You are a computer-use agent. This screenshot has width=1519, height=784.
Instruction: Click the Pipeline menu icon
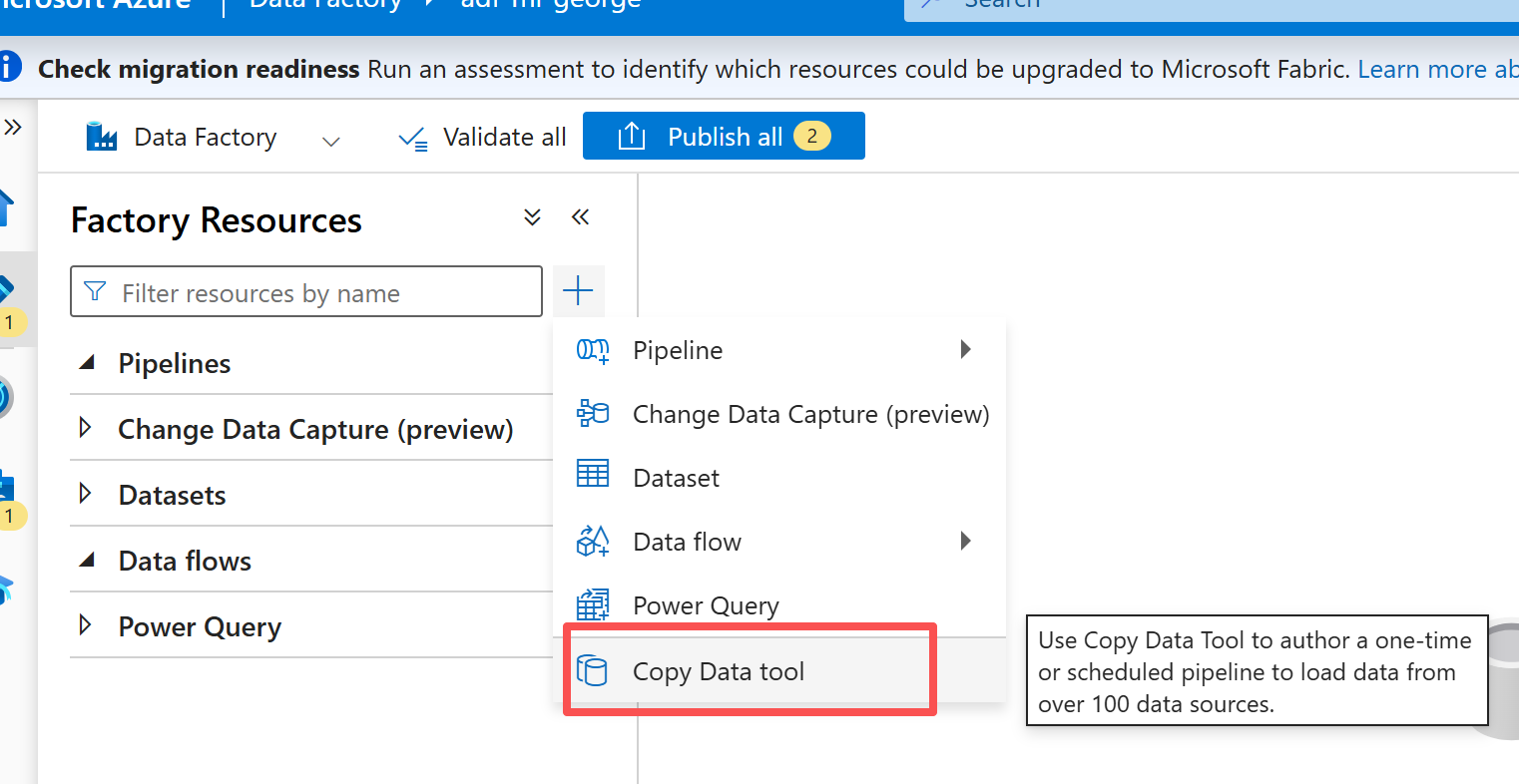click(593, 351)
